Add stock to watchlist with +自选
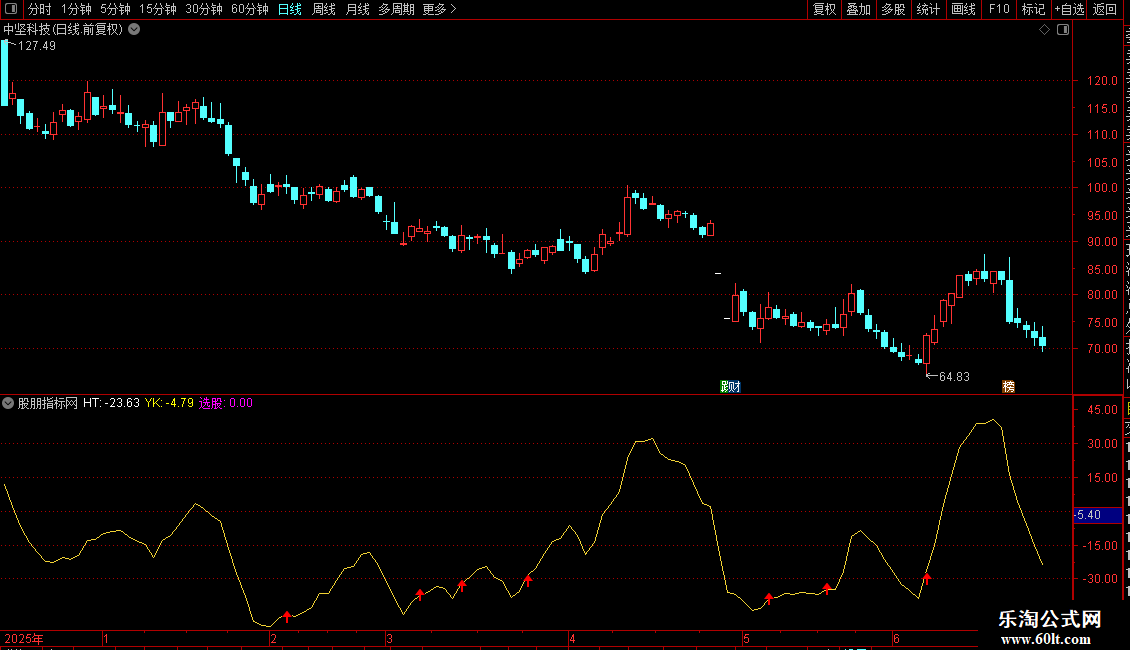1130x650 pixels. 1069,9
